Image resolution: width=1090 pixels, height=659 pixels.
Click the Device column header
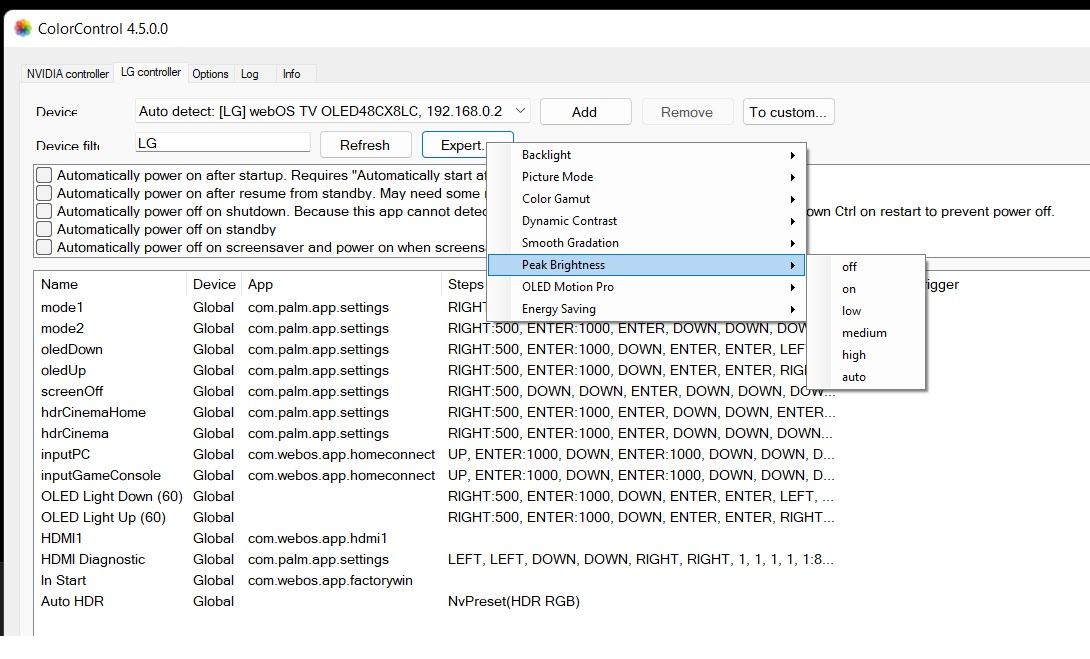click(x=214, y=284)
